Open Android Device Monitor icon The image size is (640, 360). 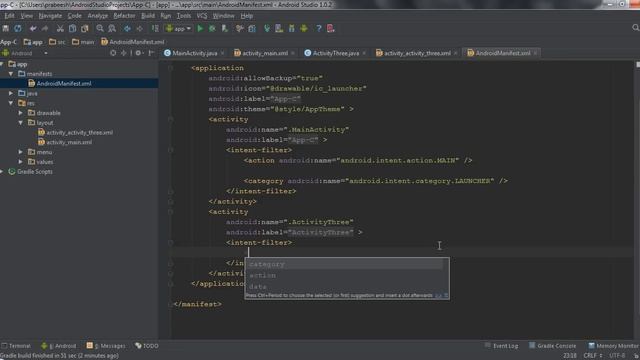pyautogui.click(x=304, y=29)
